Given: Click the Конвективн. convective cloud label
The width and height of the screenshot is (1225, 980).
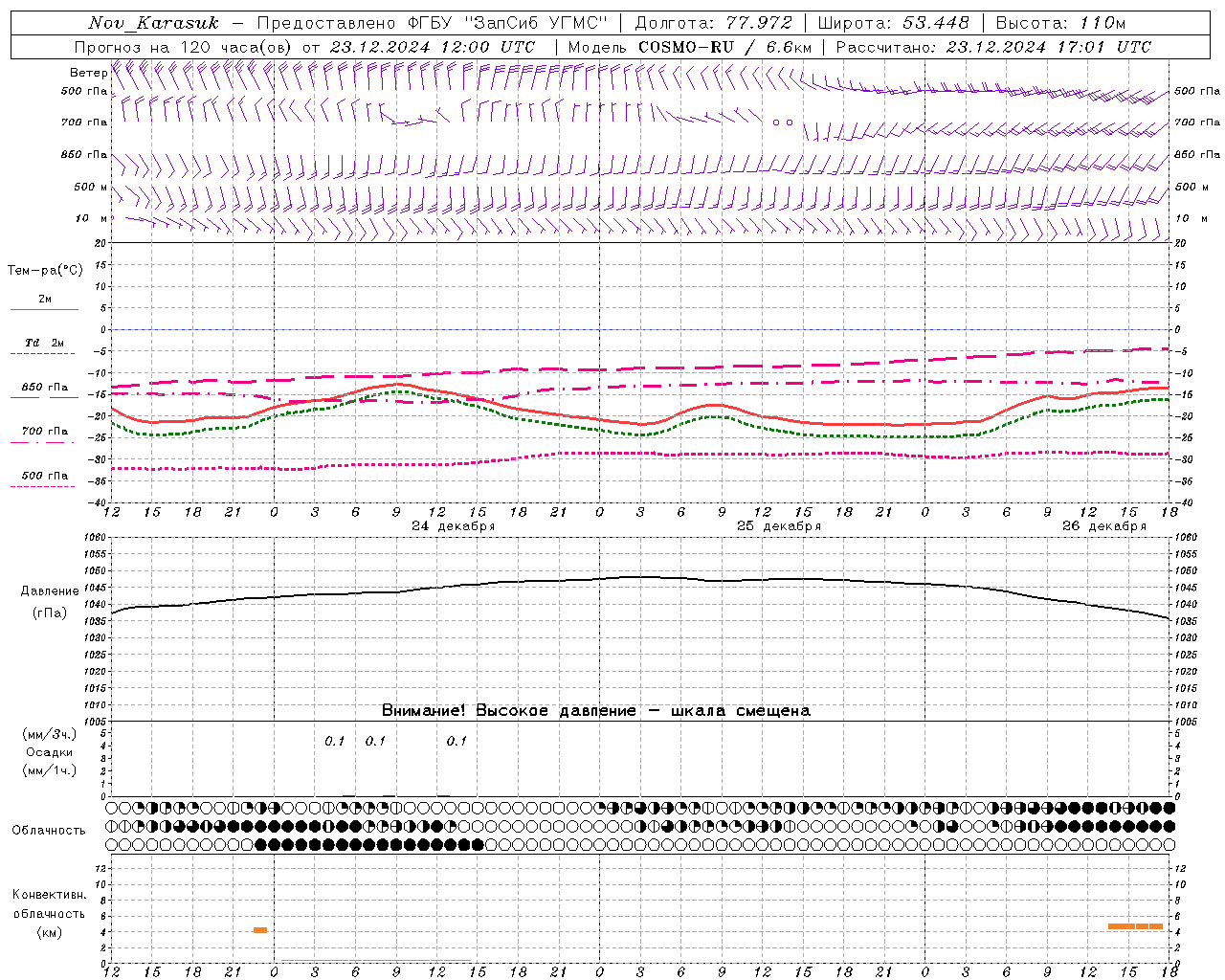Looking at the screenshot, I should tap(50, 895).
